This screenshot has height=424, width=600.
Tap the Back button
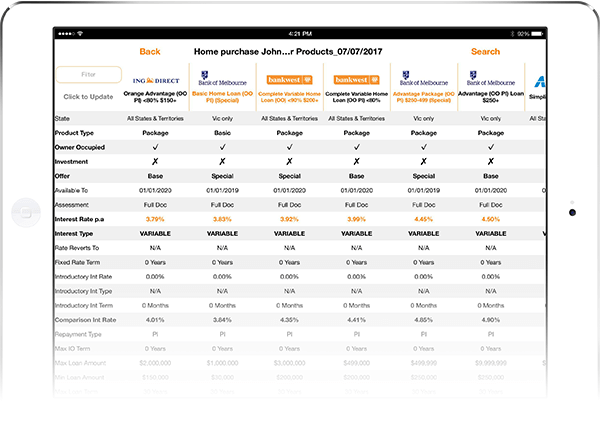(x=150, y=52)
